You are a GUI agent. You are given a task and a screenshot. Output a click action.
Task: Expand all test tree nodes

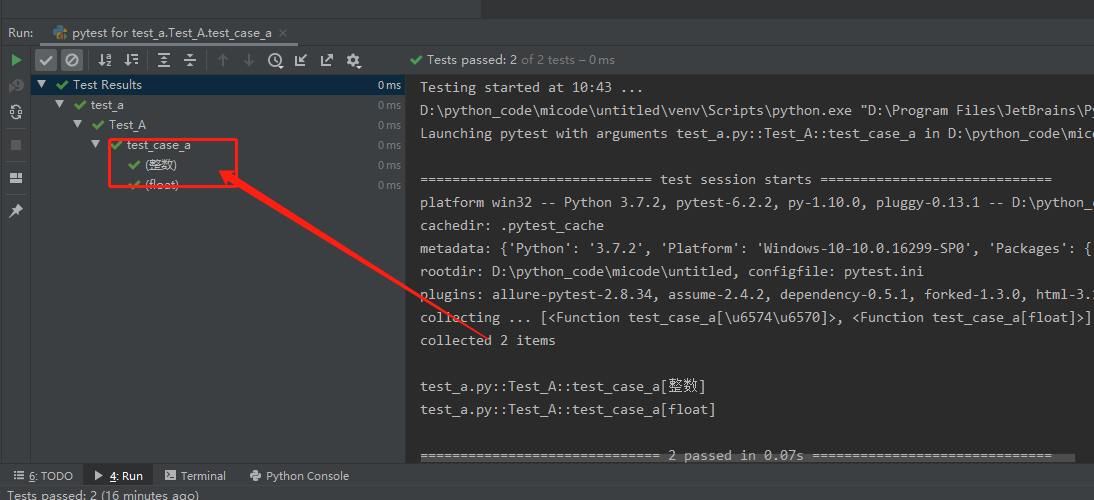[163, 61]
